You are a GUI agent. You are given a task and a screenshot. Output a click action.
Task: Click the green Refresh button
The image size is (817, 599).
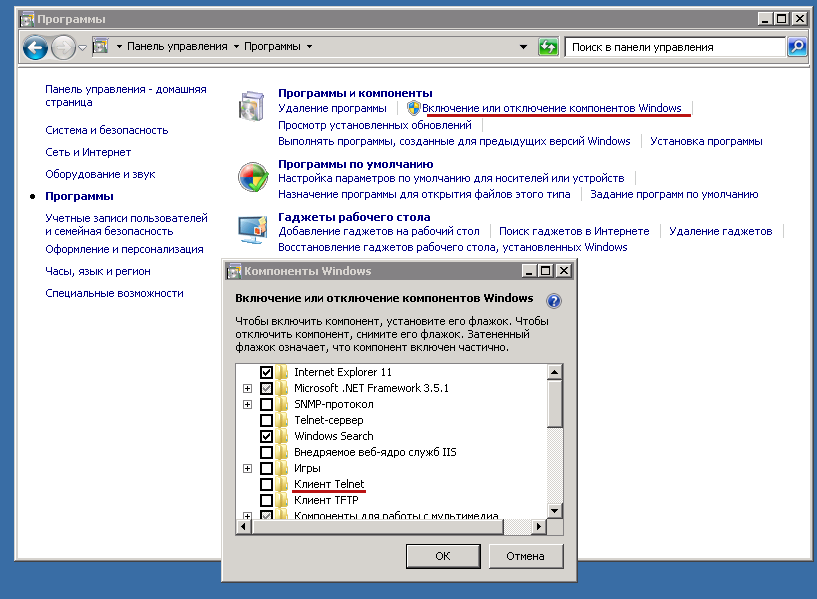(548, 47)
